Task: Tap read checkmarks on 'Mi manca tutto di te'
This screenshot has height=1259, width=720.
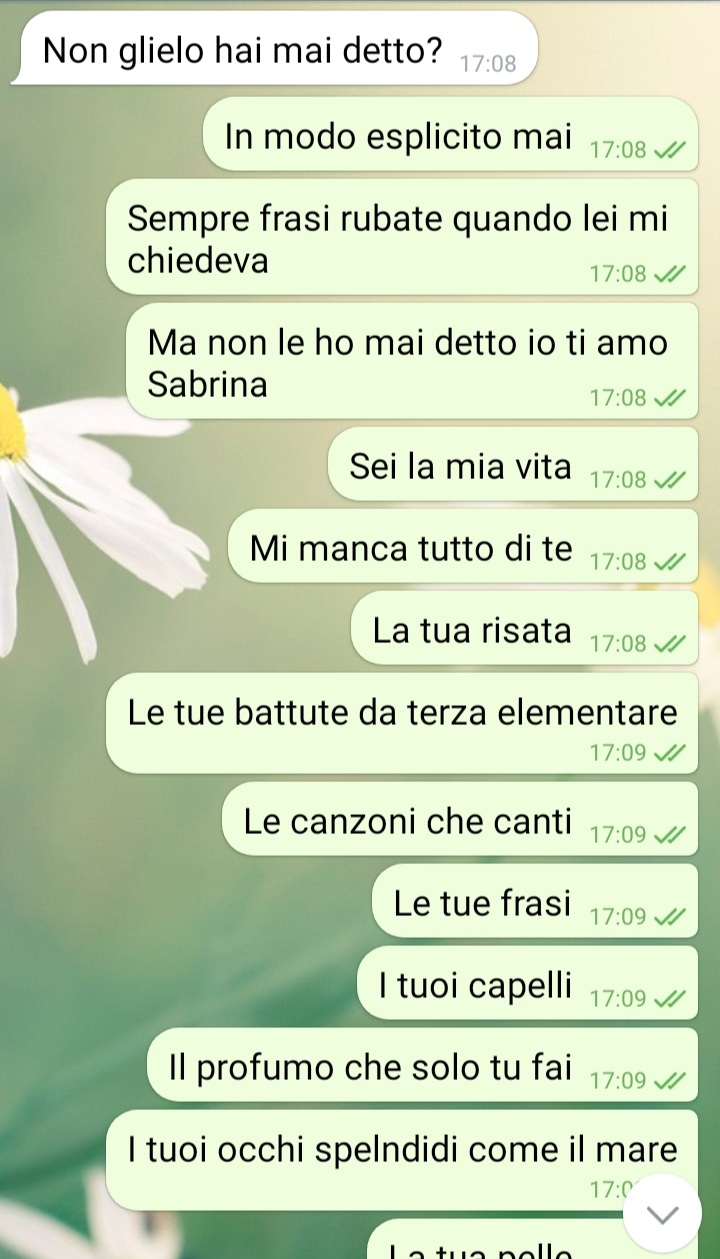Action: 669,563
